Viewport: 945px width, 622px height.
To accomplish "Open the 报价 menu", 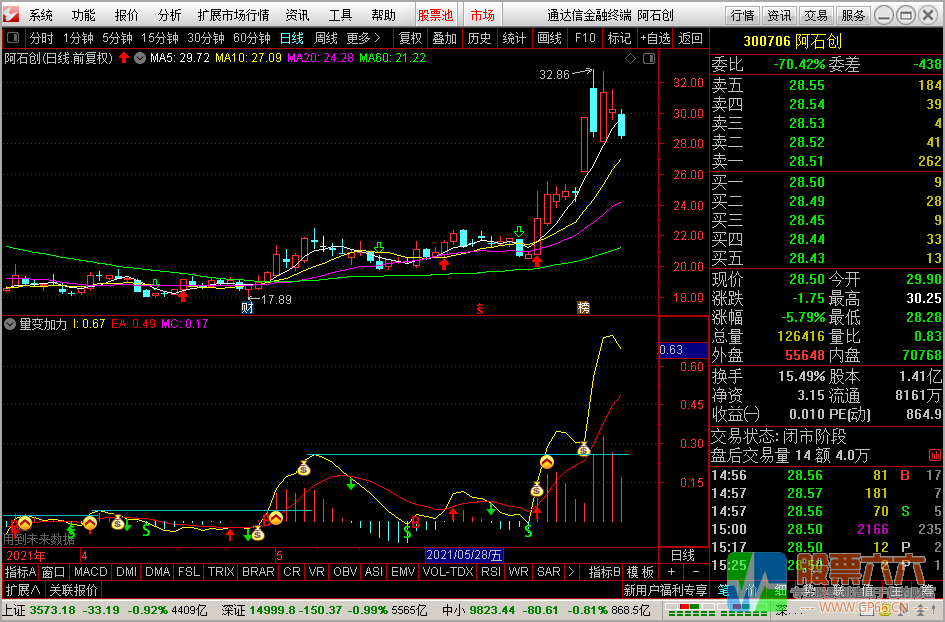I will click(126, 15).
